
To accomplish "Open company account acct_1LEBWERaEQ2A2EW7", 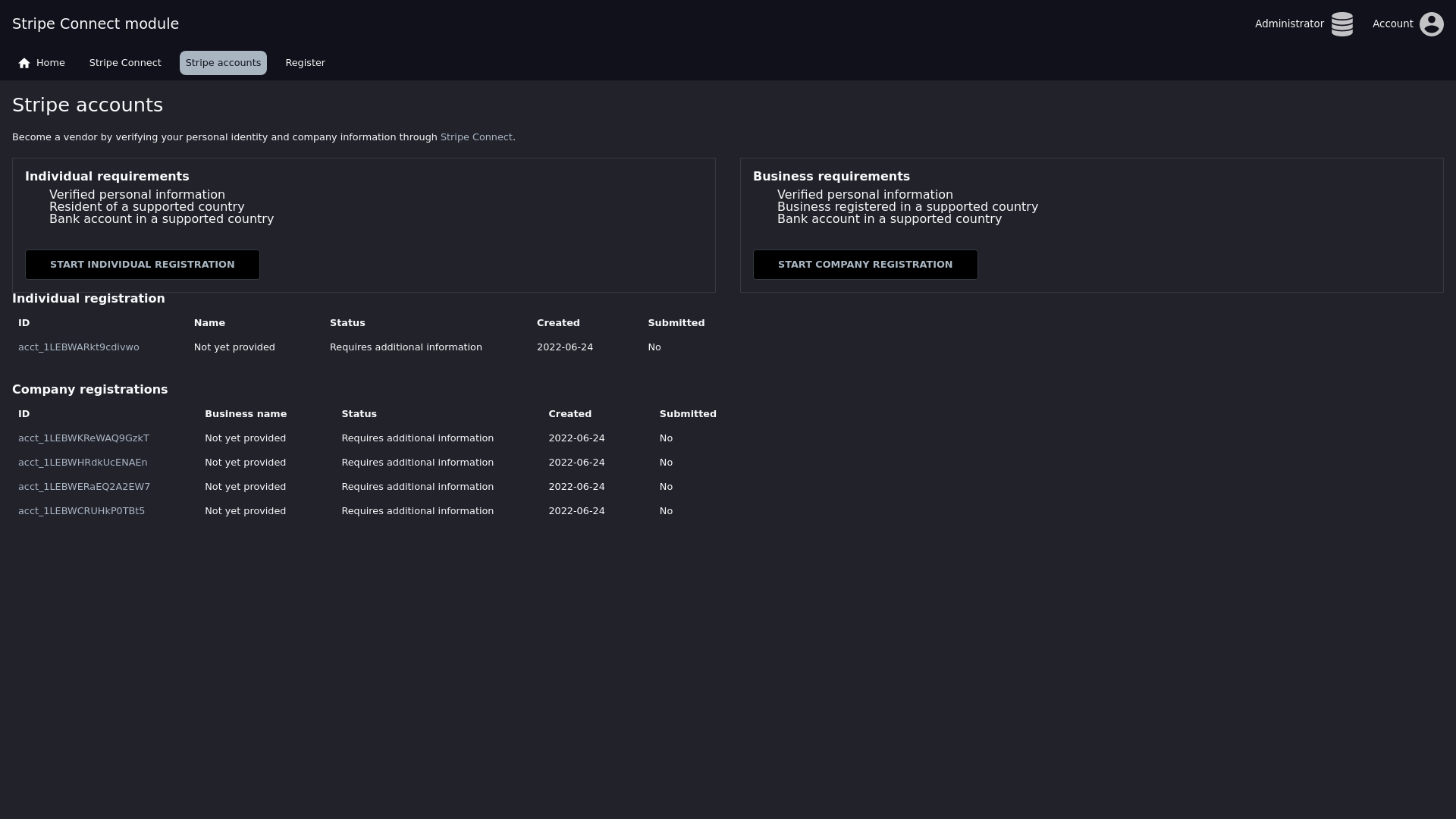I will point(84,487).
